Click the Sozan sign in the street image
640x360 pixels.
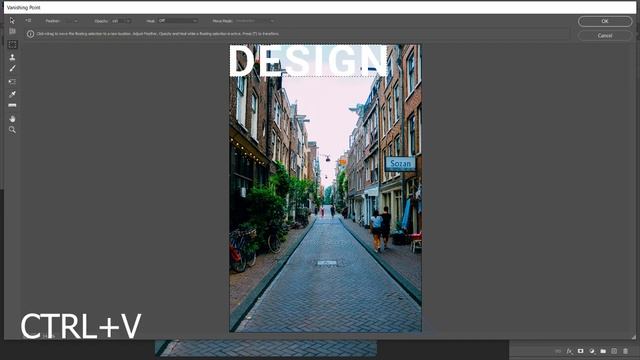coord(400,164)
